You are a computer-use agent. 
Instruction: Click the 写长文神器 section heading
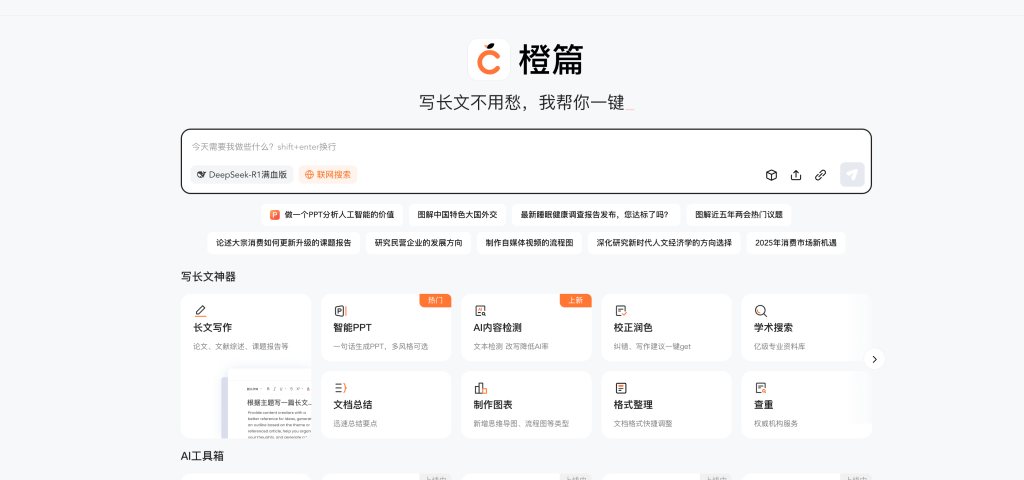pos(208,277)
